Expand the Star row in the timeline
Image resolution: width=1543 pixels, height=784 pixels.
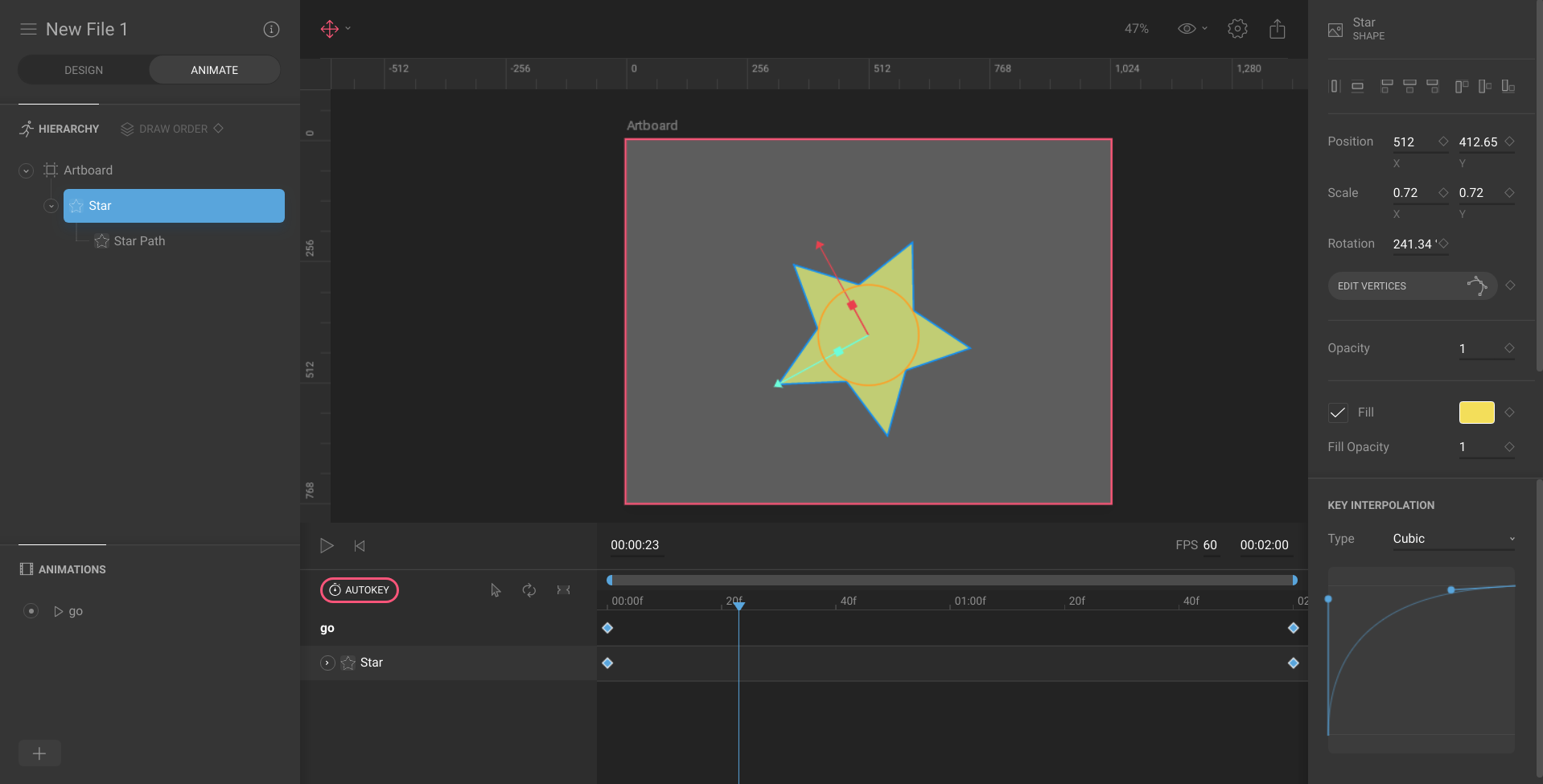327,663
